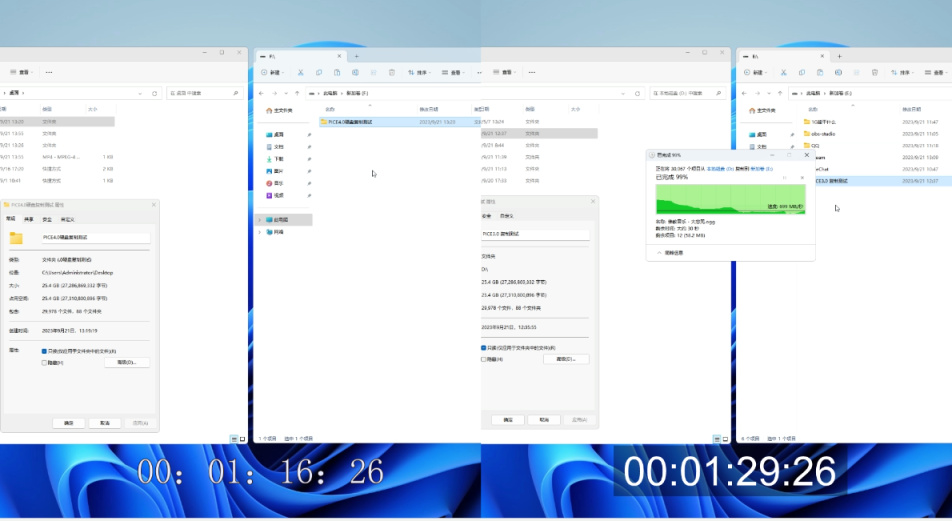The height and width of the screenshot is (521, 952).
Task: Click Advanced (高级) in PCIE3.0 properties dialog
Action: pos(566,359)
